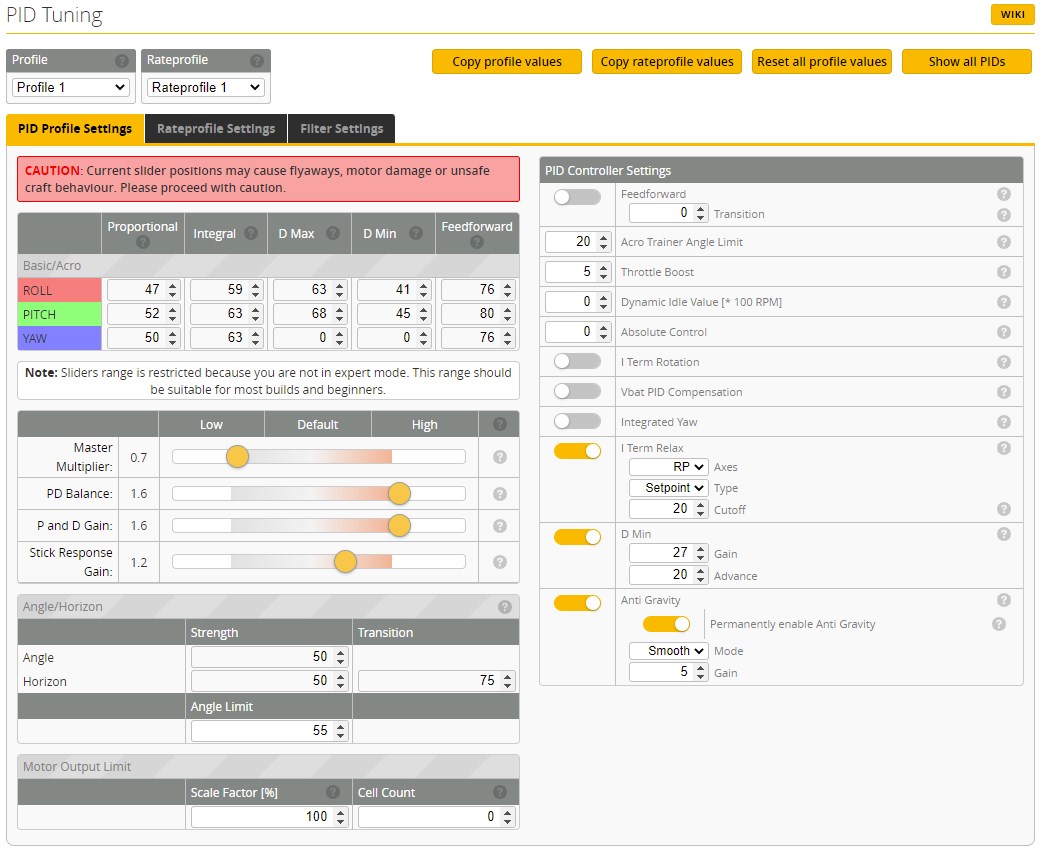1040x853 pixels.
Task: Open the Filter Settings tab
Action: tap(341, 129)
